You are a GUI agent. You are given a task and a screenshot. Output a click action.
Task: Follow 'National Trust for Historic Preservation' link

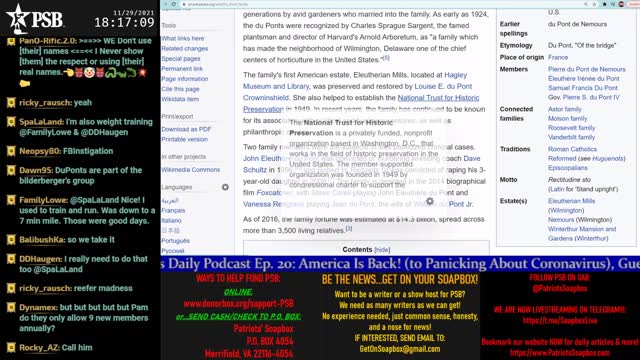point(438,98)
